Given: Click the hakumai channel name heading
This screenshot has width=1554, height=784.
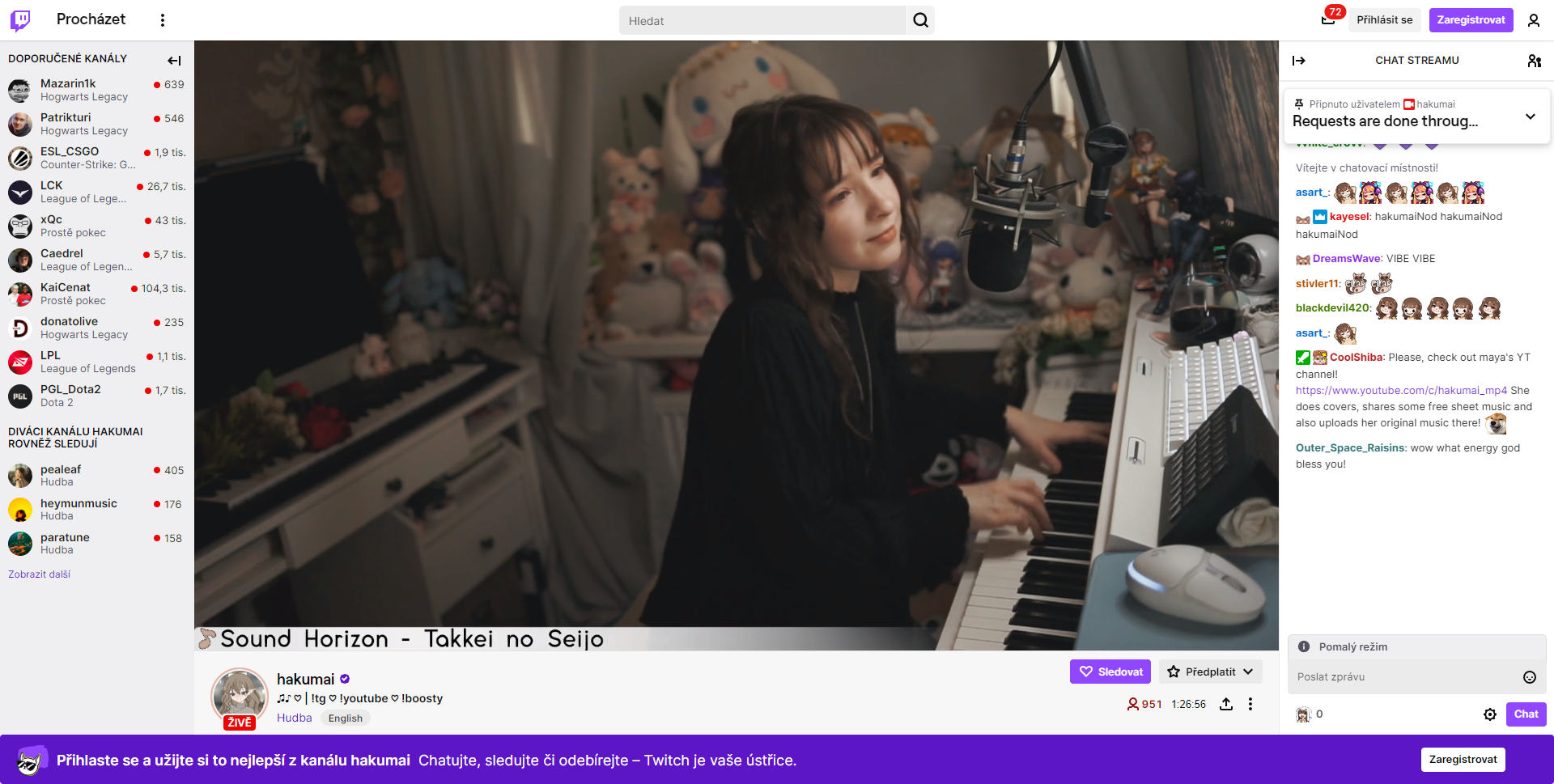Looking at the screenshot, I should click(x=305, y=679).
